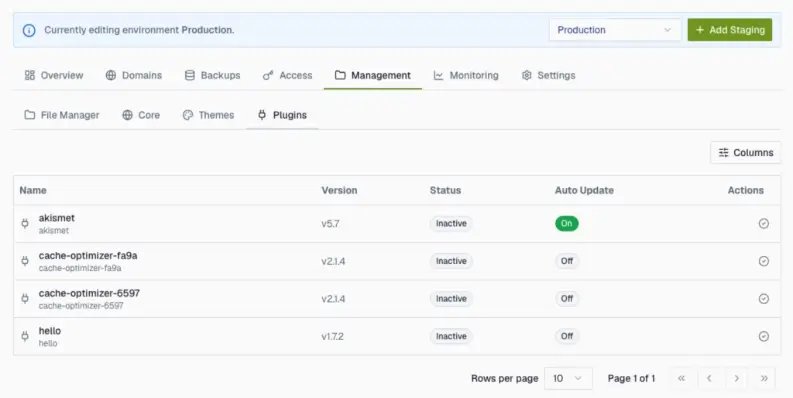The height and width of the screenshot is (398, 793).
Task: Click the Add Staging button
Action: pos(730,30)
